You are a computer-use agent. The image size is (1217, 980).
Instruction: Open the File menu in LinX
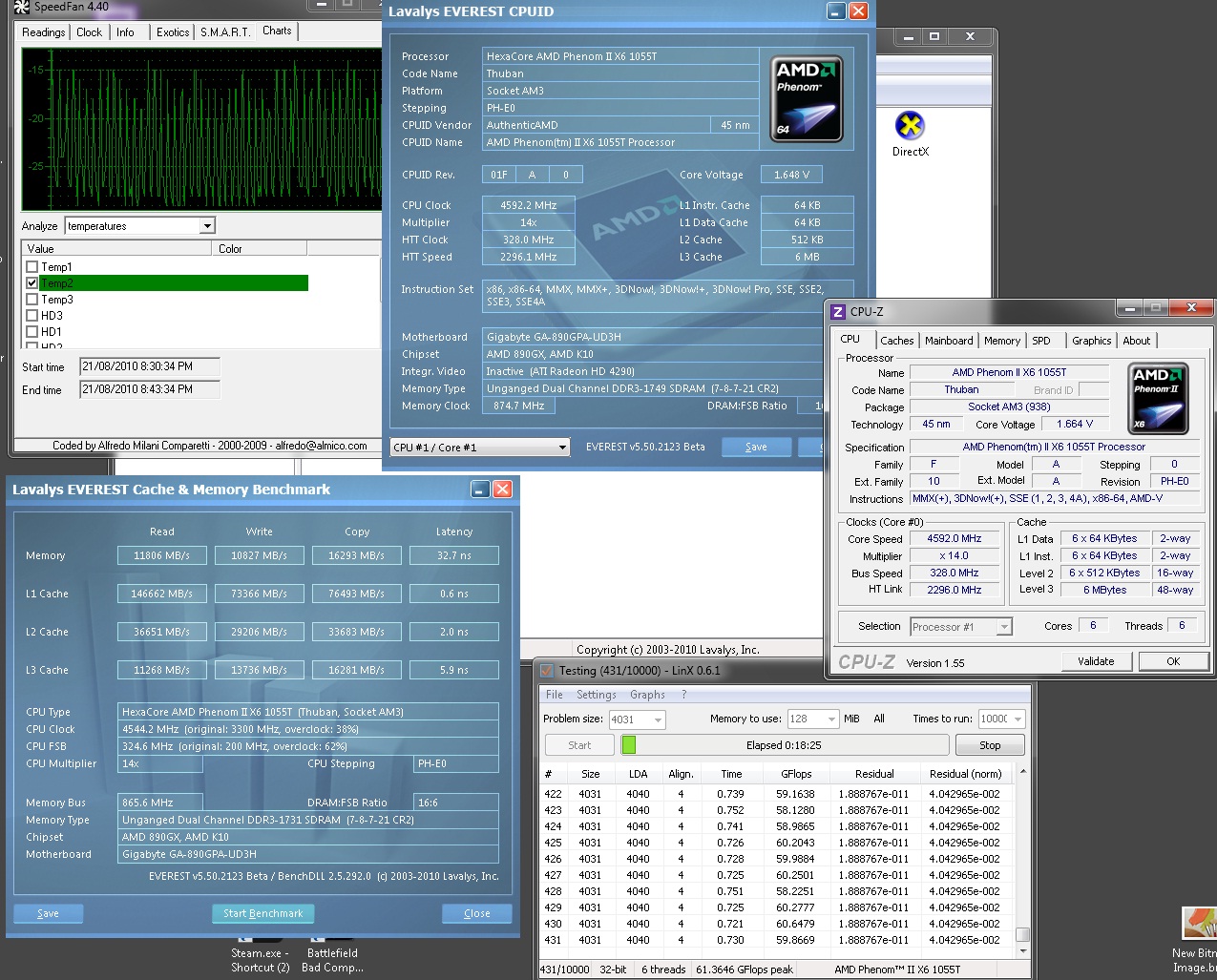555,695
